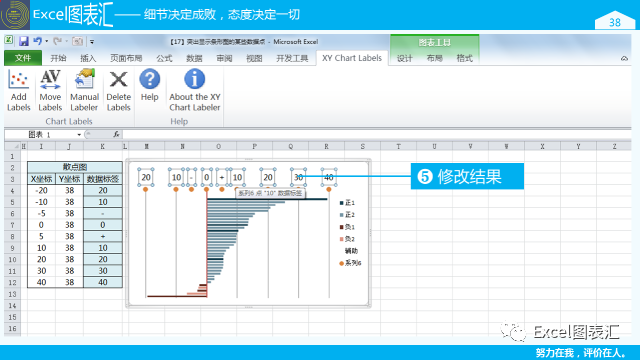
Task: Switch to the XY Chart Labels tab
Action: (x=352, y=58)
